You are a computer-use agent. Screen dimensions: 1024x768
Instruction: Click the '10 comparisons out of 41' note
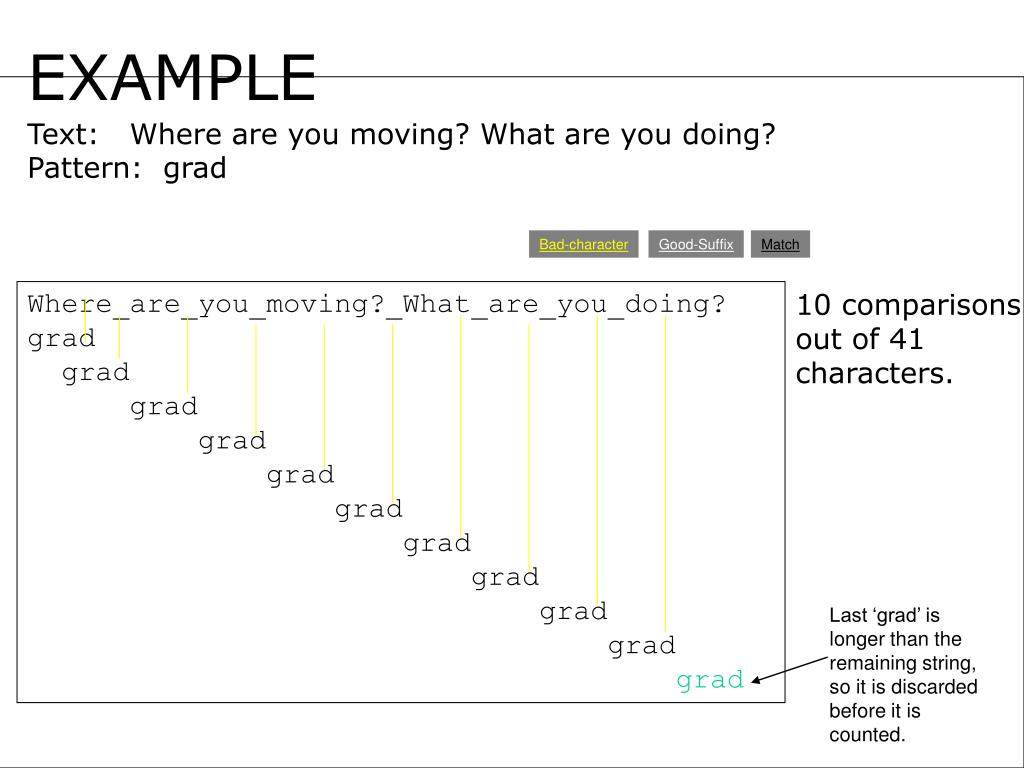908,340
